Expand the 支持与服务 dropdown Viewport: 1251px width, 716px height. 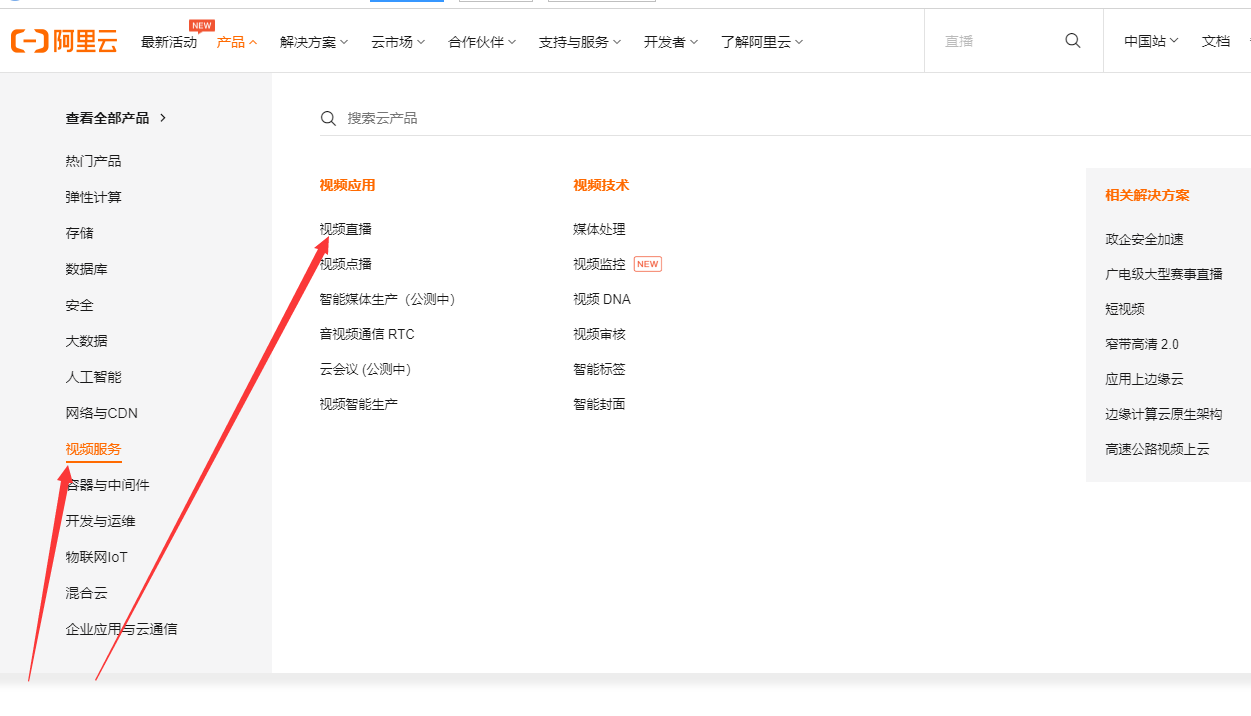(x=580, y=42)
